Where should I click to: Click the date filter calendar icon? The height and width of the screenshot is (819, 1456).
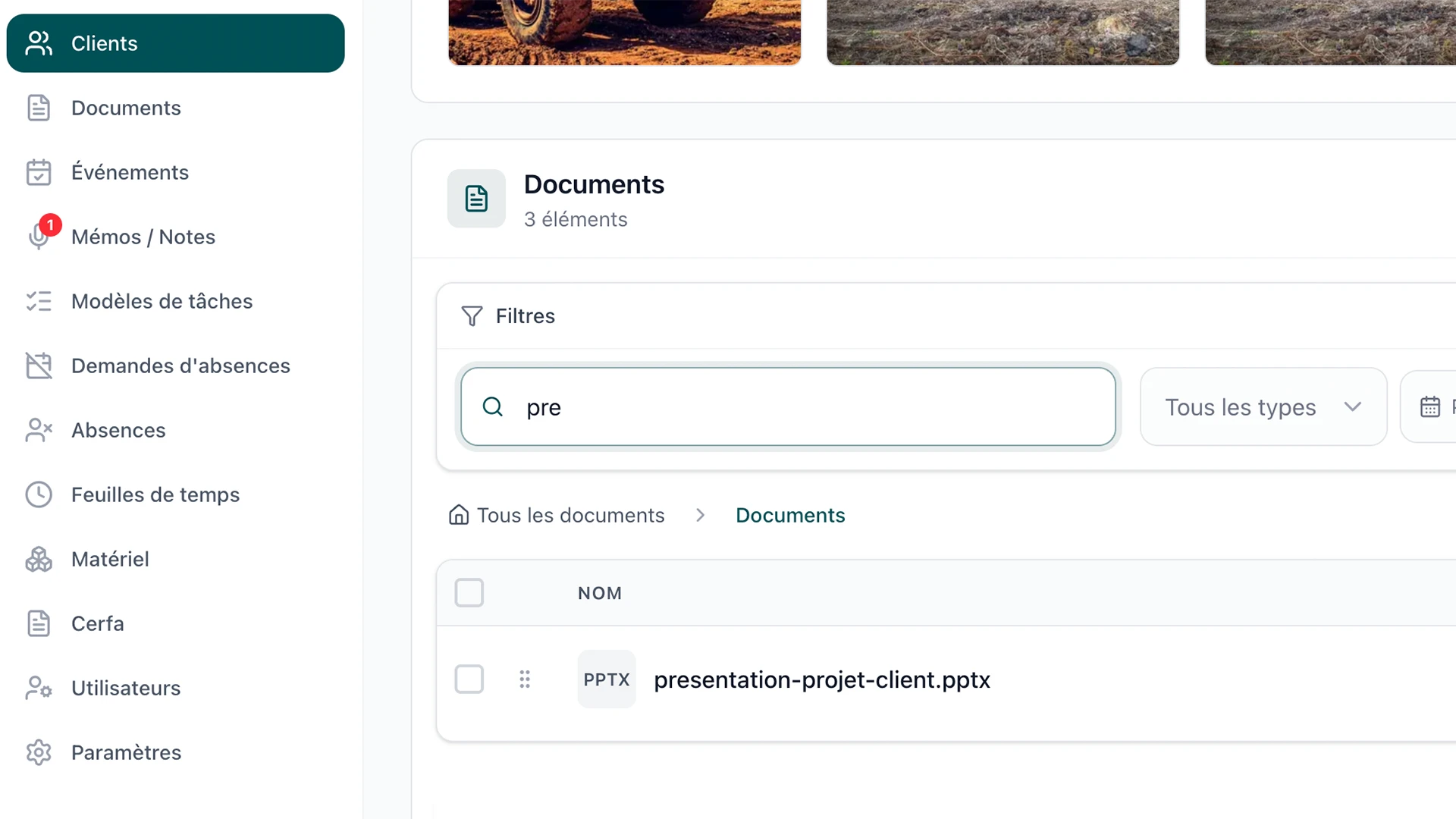point(1430,407)
